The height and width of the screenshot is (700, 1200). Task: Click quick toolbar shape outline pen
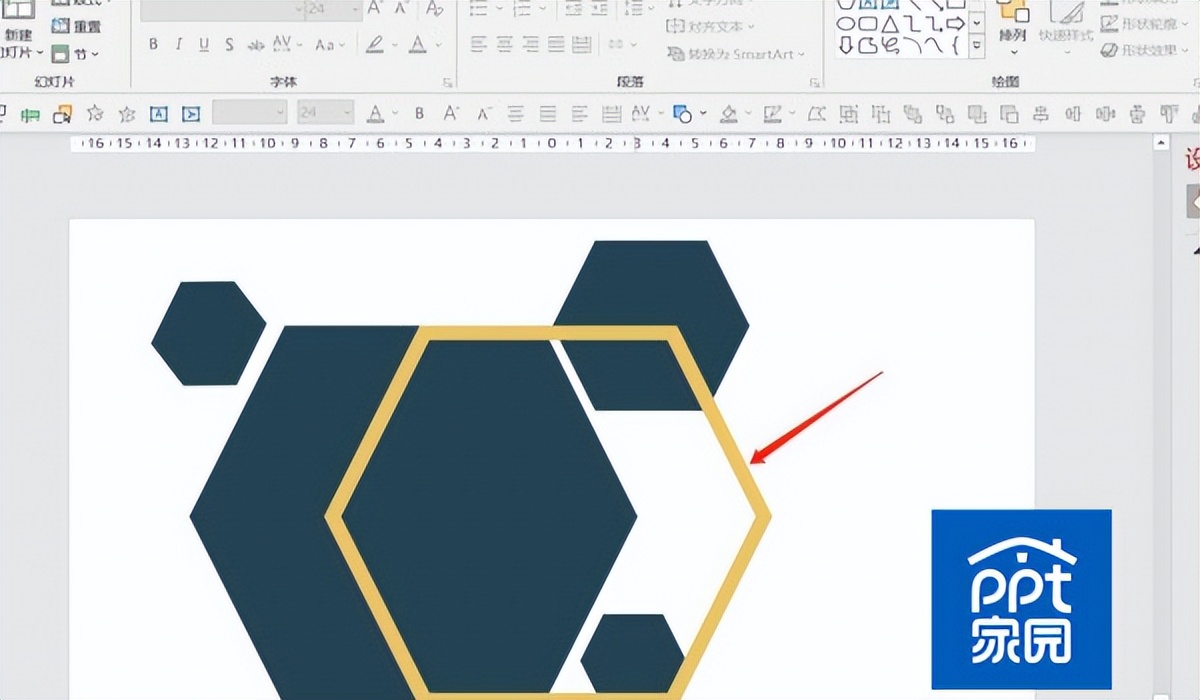[772, 114]
